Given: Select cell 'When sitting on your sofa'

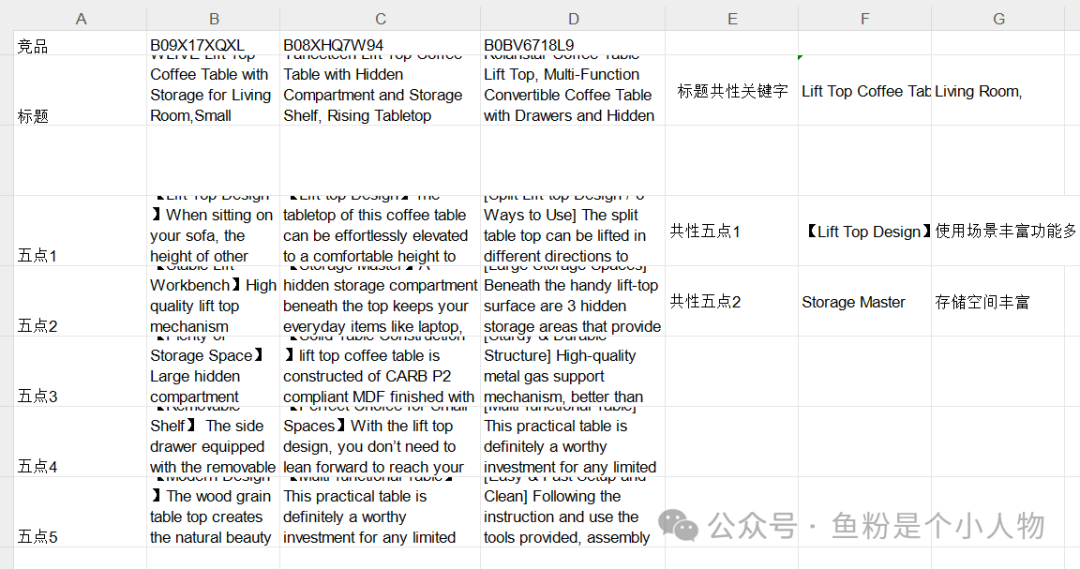Looking at the screenshot, I should click(214, 231).
